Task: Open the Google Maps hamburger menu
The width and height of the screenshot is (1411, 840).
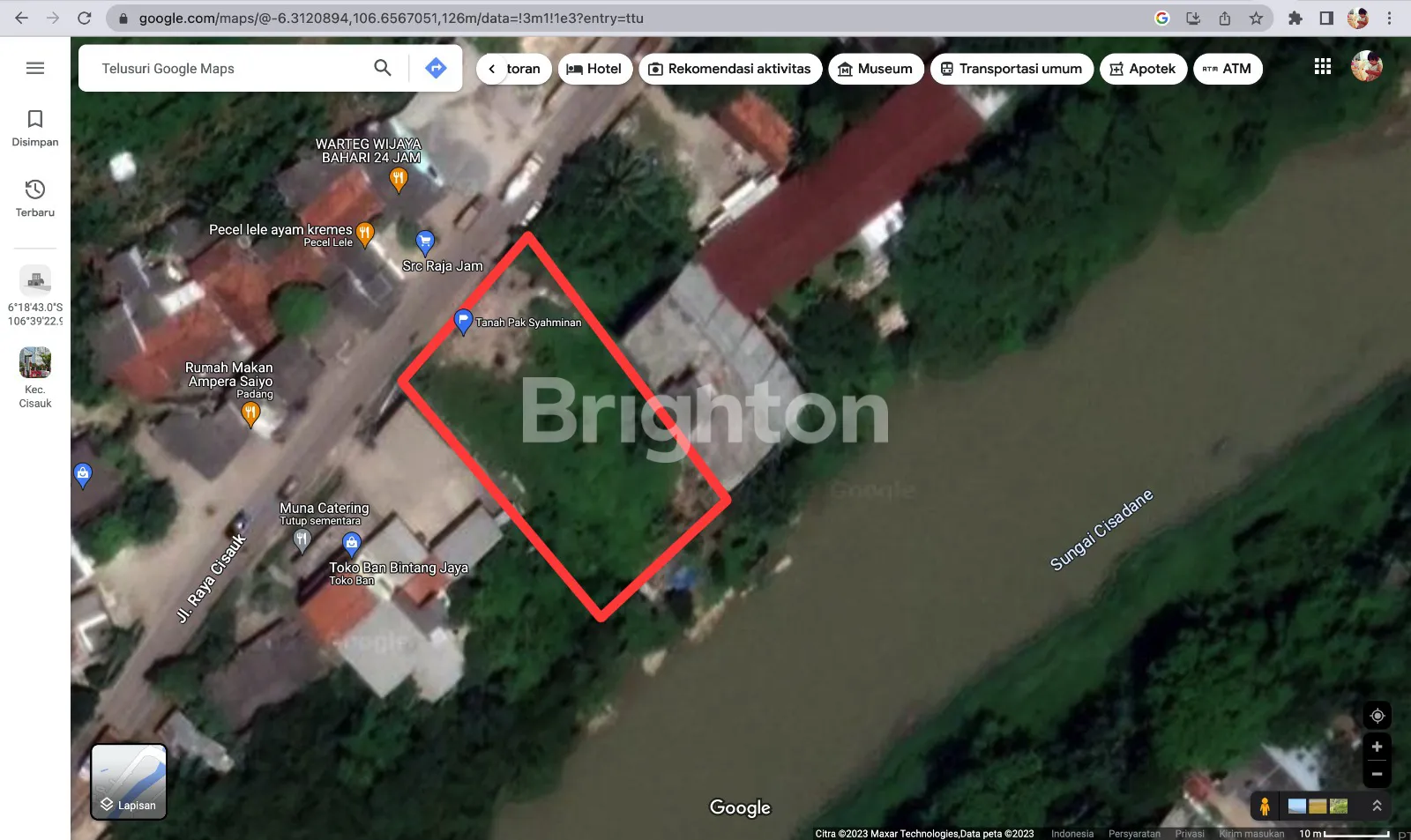Action: [x=35, y=68]
